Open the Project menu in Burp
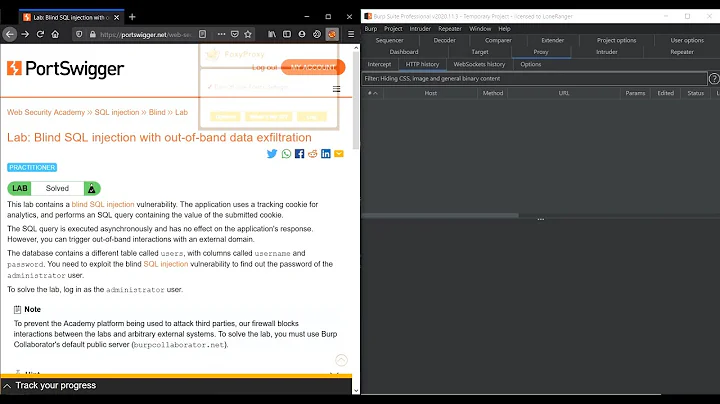 (393, 28)
